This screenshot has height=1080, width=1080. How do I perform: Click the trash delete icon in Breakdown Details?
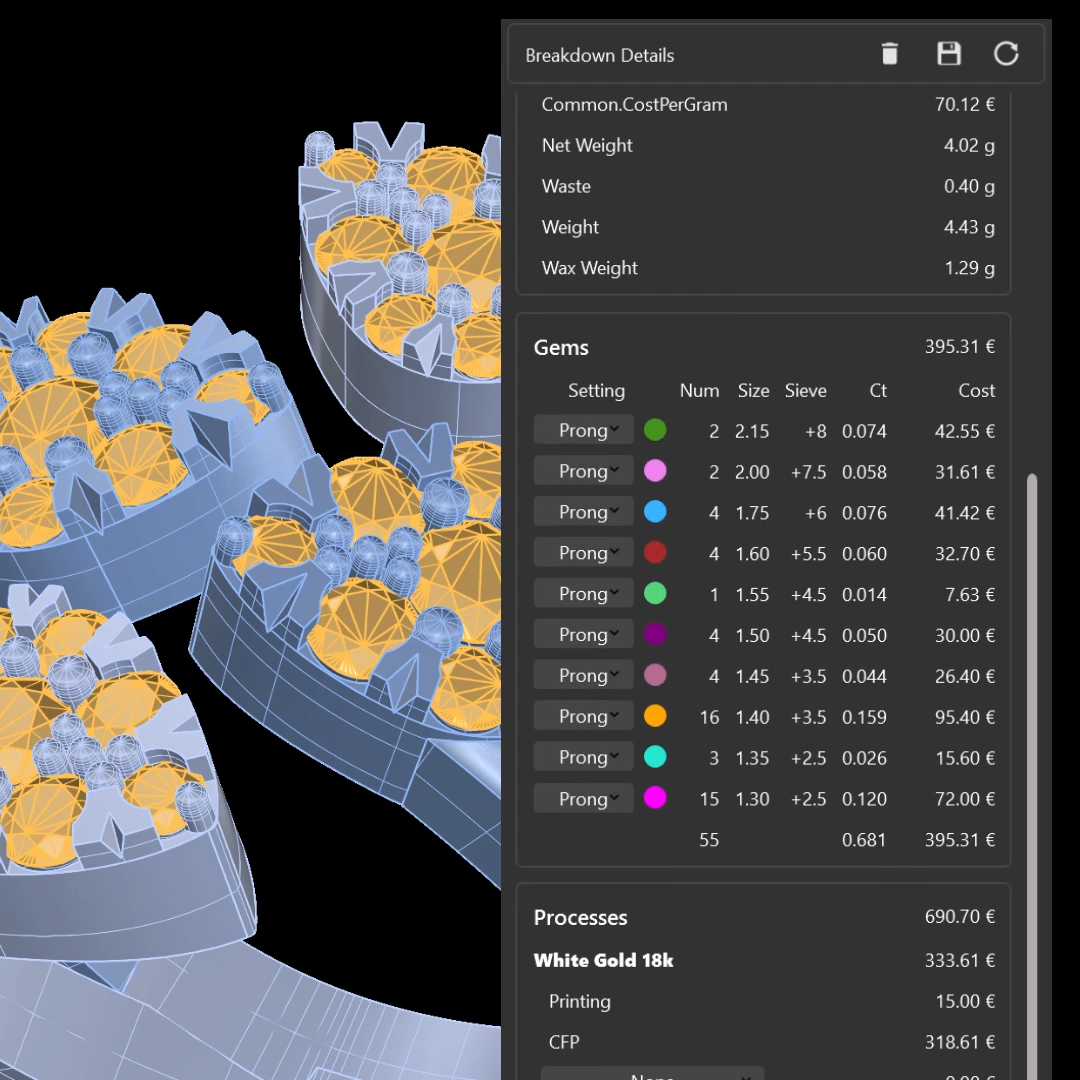tap(889, 54)
